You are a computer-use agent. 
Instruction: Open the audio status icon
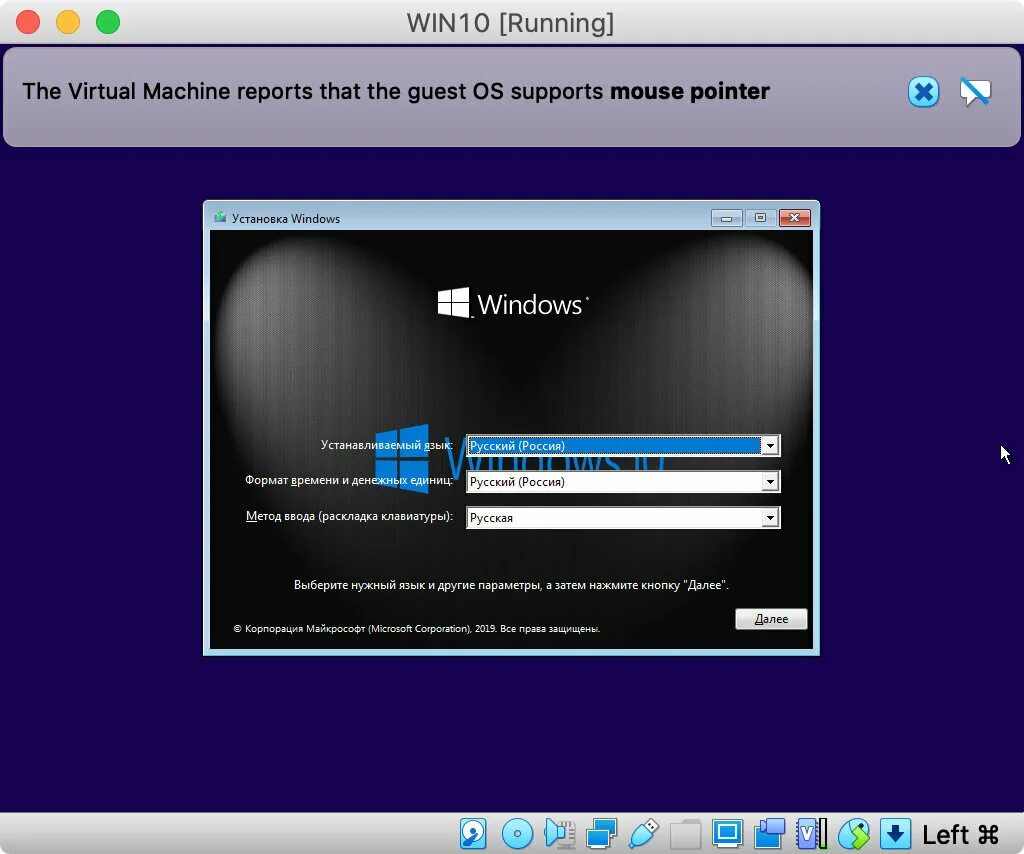560,834
